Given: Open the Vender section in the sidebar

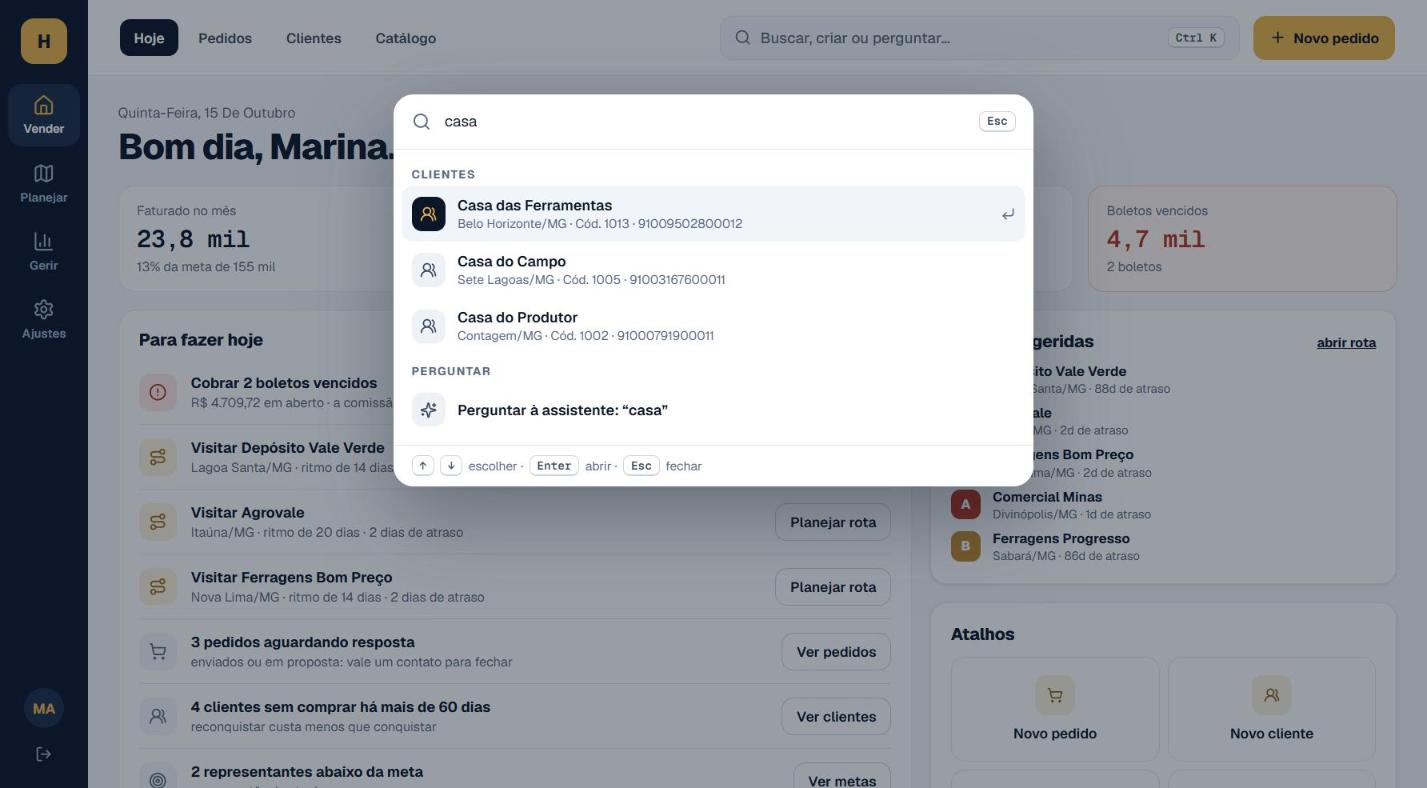Looking at the screenshot, I should pyautogui.click(x=44, y=115).
